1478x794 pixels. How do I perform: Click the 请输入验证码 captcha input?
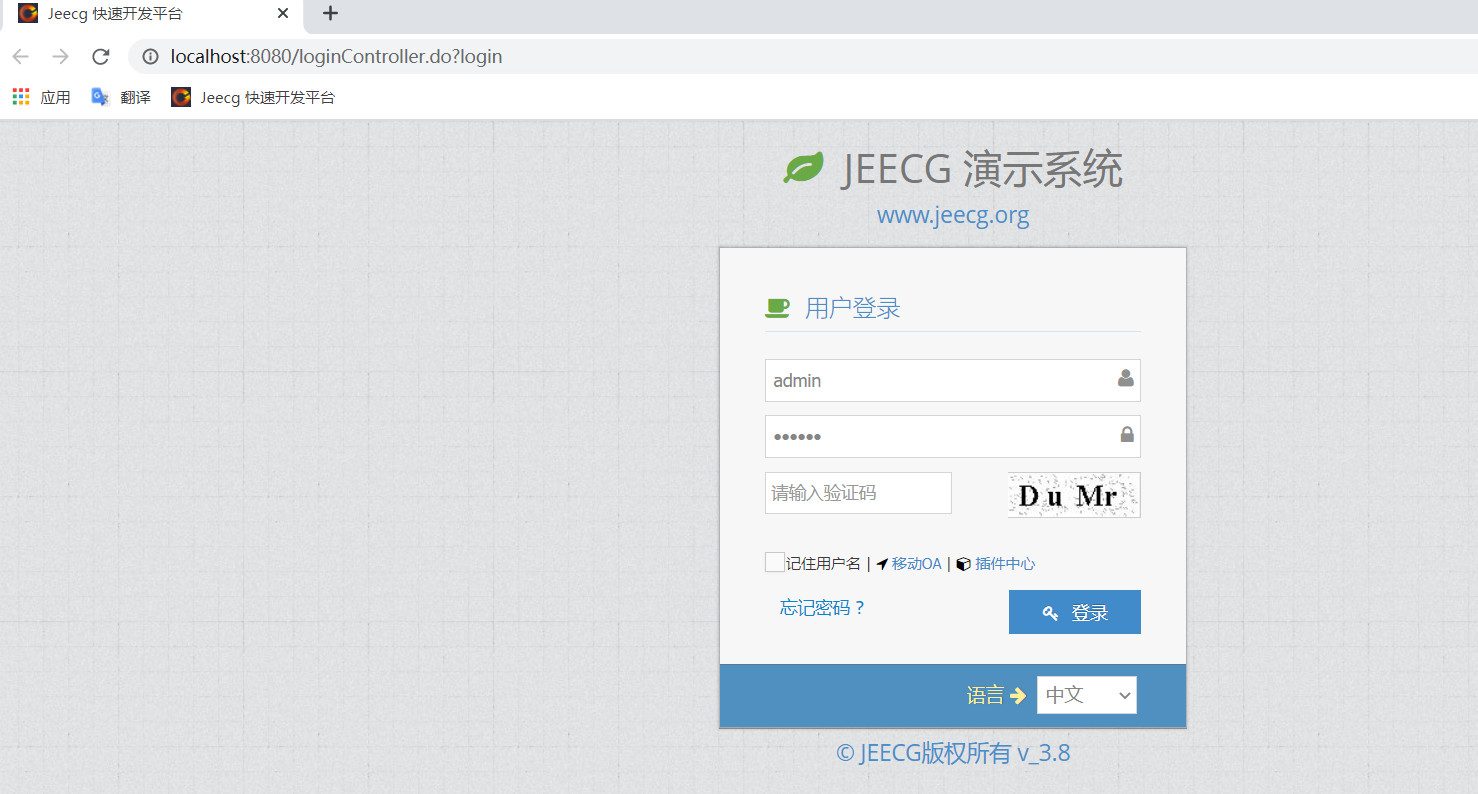858,493
